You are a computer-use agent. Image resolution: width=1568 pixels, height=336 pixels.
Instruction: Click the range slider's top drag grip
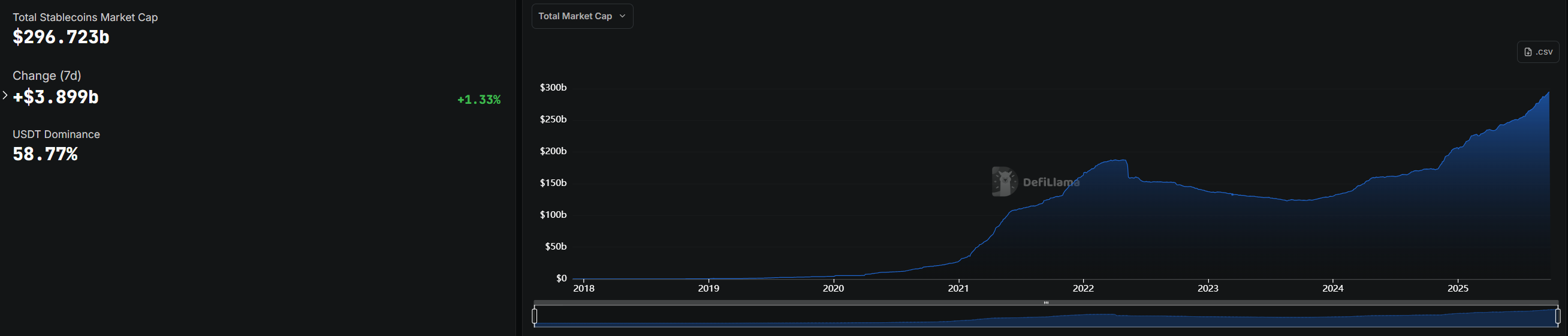(1046, 302)
